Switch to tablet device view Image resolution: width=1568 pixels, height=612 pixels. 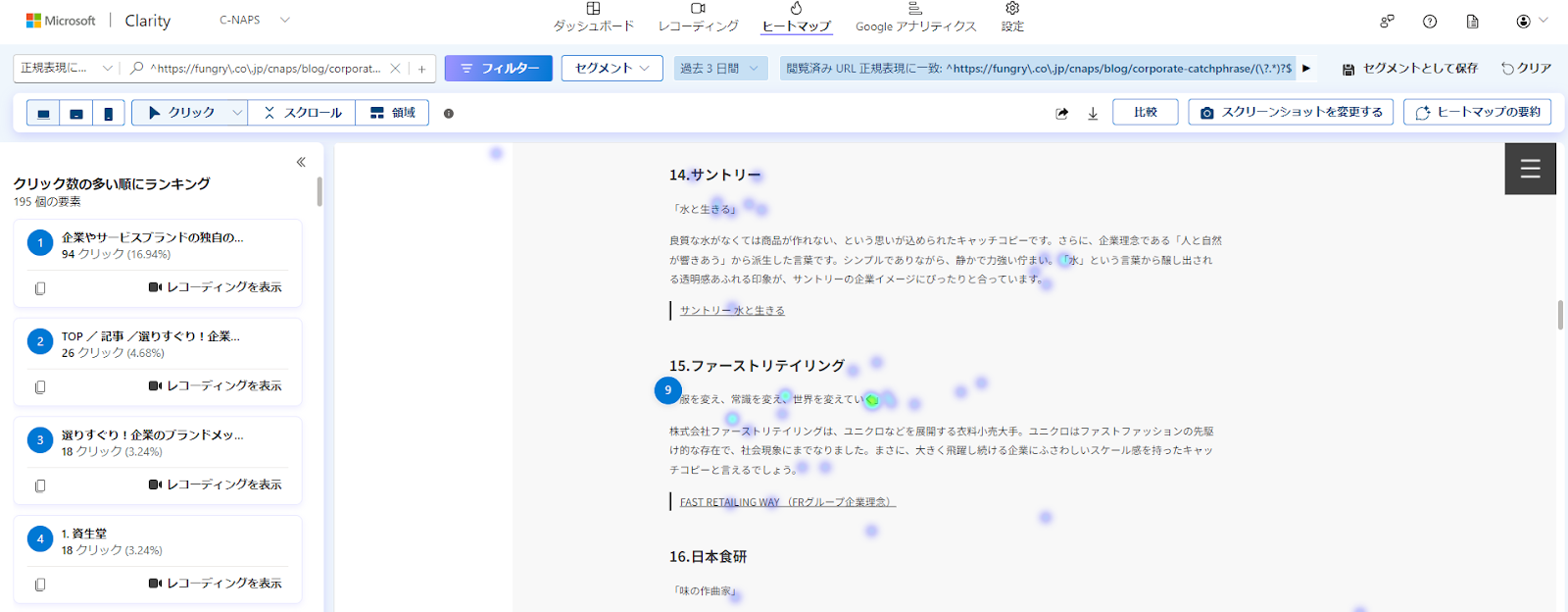(76, 113)
